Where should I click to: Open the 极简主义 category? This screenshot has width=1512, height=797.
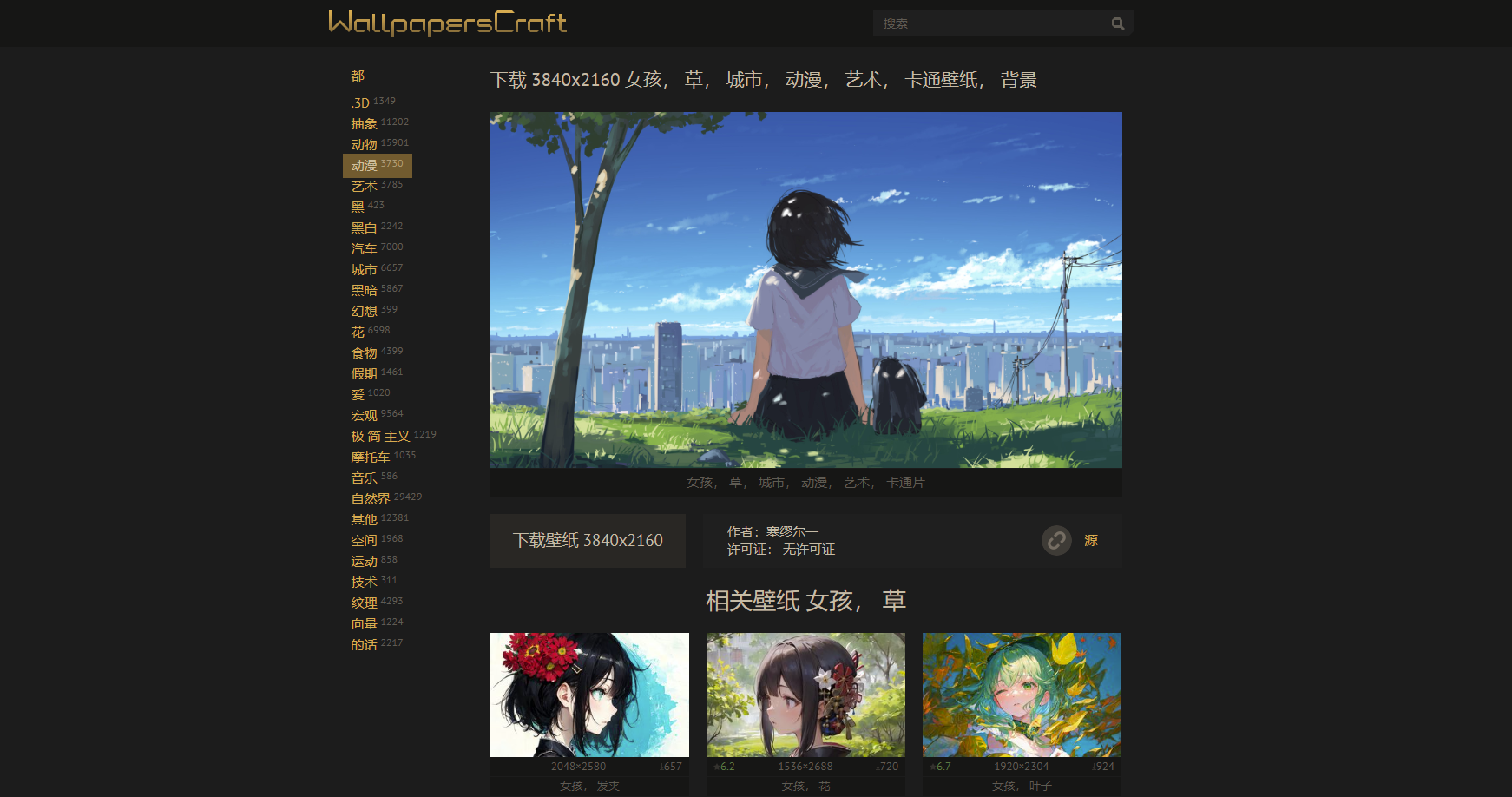[380, 436]
